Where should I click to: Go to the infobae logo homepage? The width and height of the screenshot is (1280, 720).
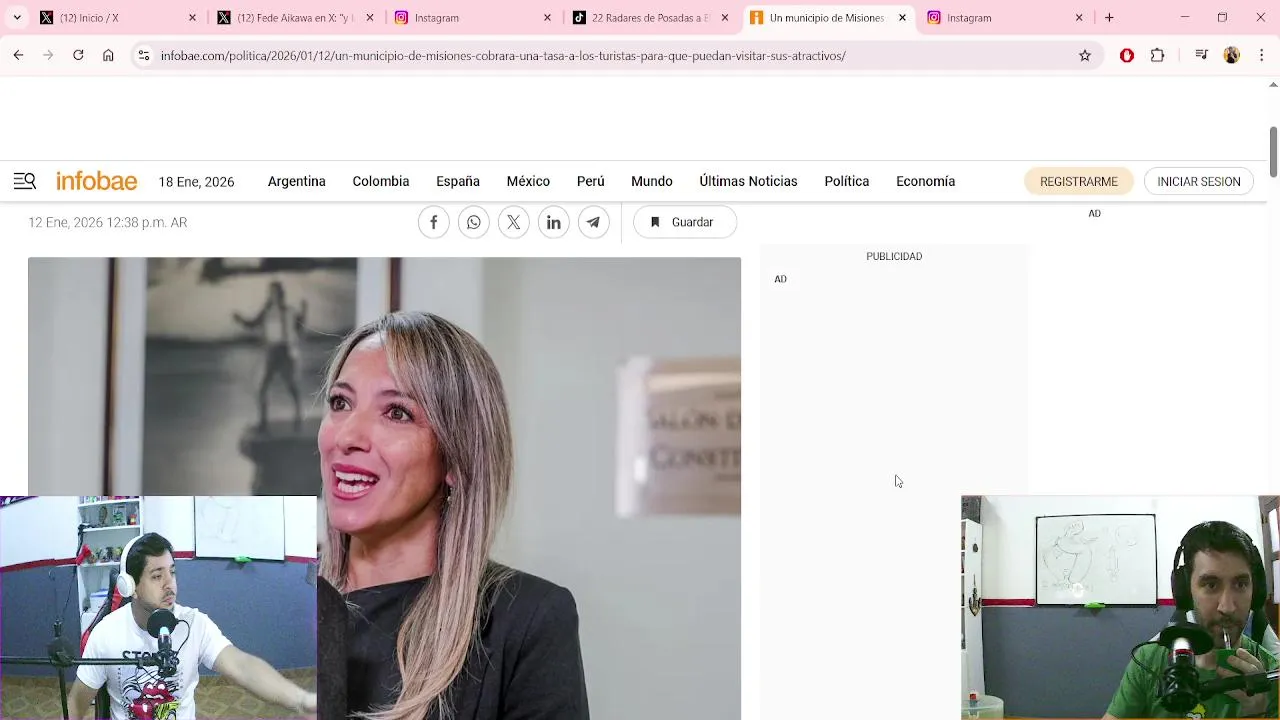[x=97, y=181]
